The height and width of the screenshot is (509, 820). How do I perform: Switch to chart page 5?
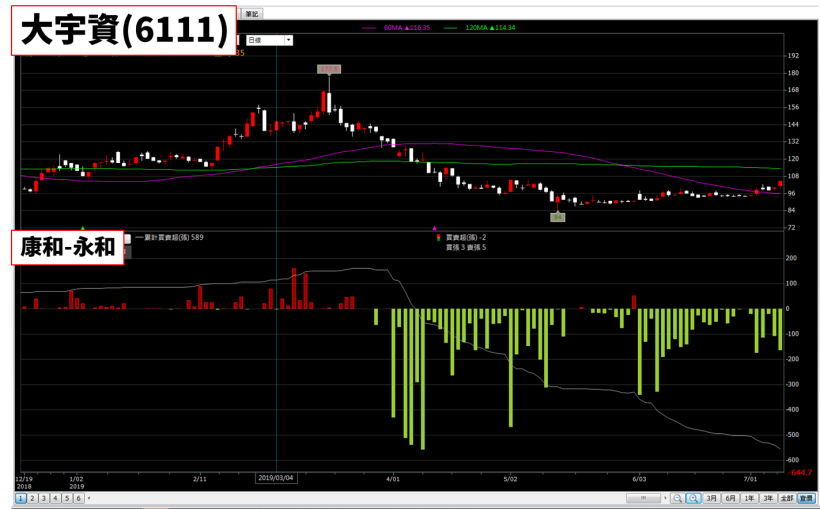[x=67, y=498]
